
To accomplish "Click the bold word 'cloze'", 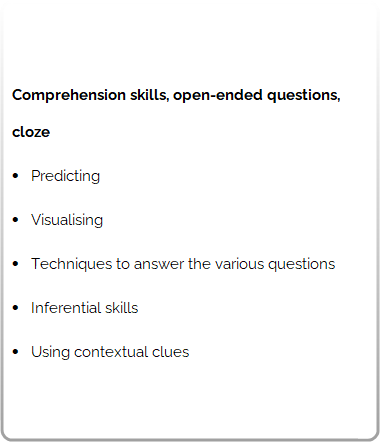I will 31,132.
